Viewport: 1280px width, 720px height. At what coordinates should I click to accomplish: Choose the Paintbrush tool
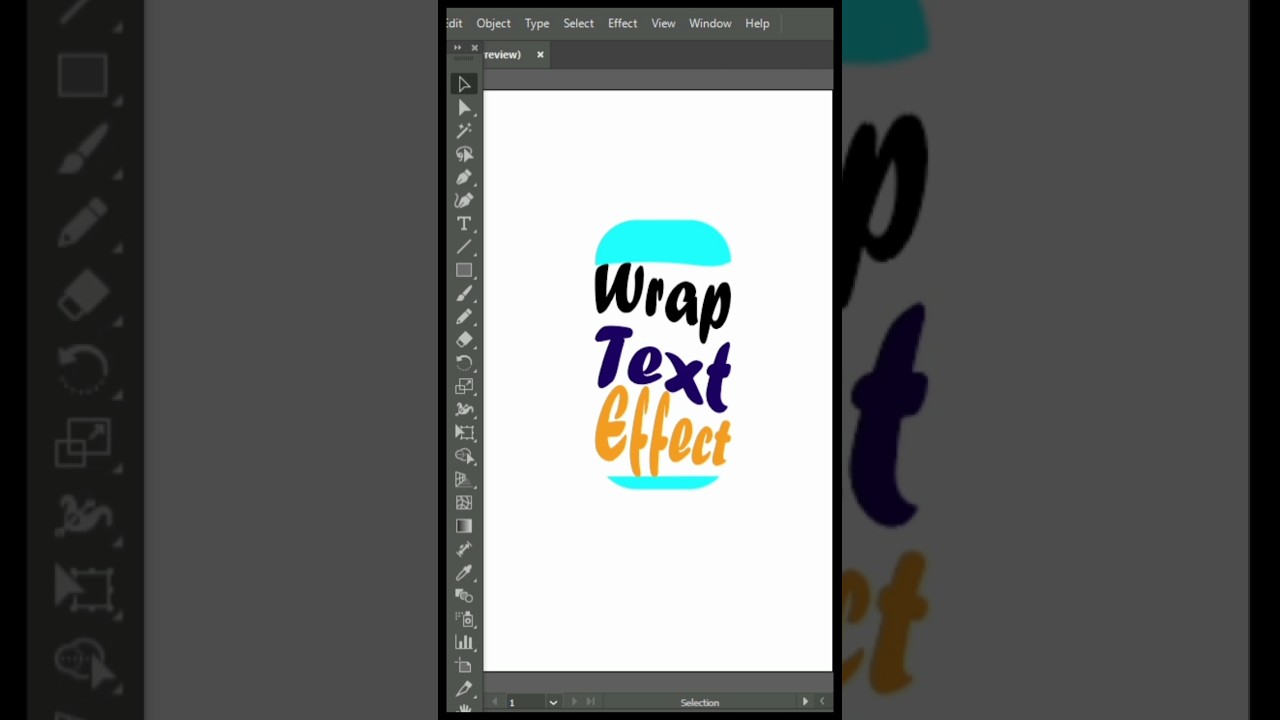point(464,293)
